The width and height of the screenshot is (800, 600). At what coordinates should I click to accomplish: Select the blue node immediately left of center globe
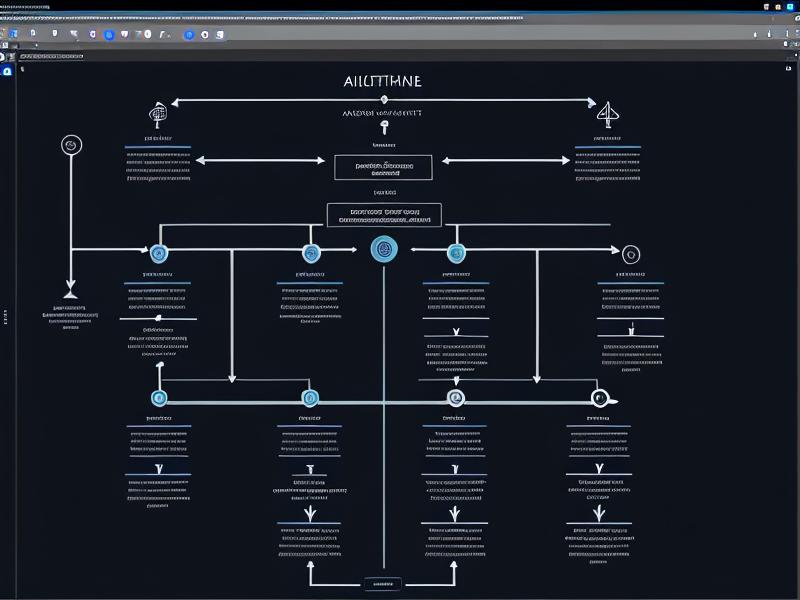pos(310,254)
